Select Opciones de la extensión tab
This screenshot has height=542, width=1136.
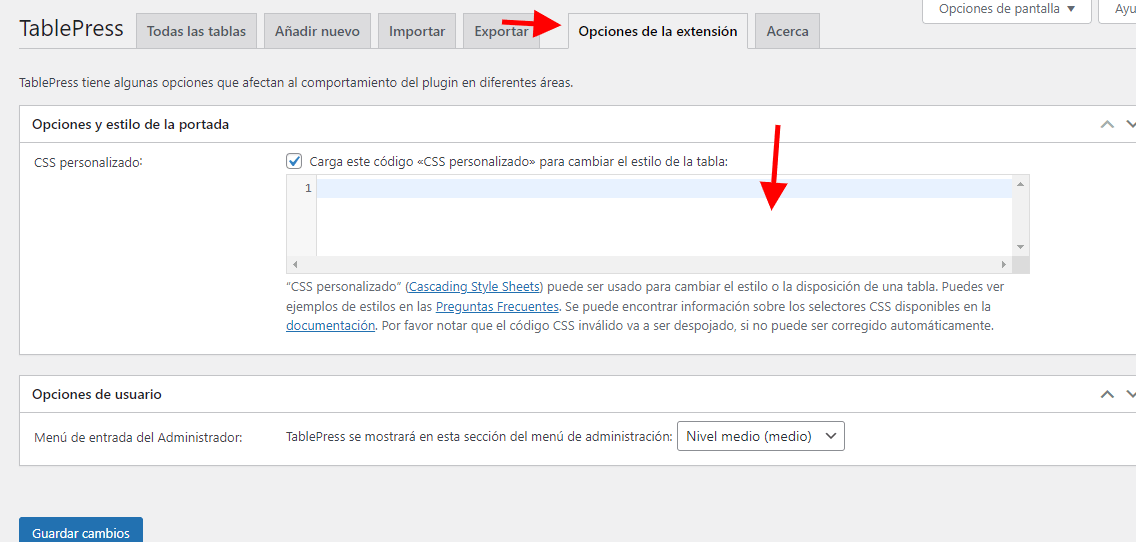[658, 31]
